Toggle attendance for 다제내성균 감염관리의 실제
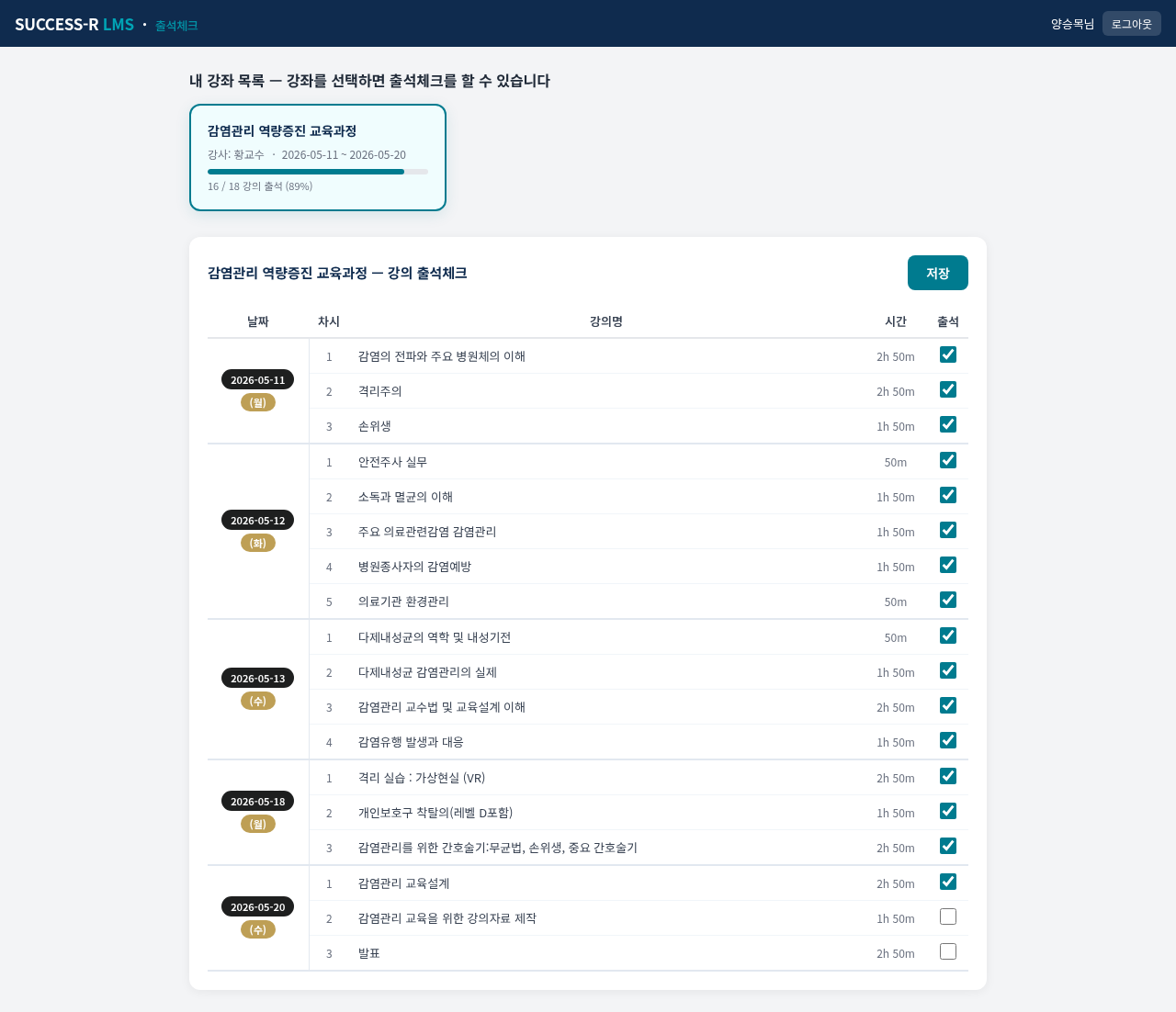1176x1012 pixels. [x=948, y=670]
